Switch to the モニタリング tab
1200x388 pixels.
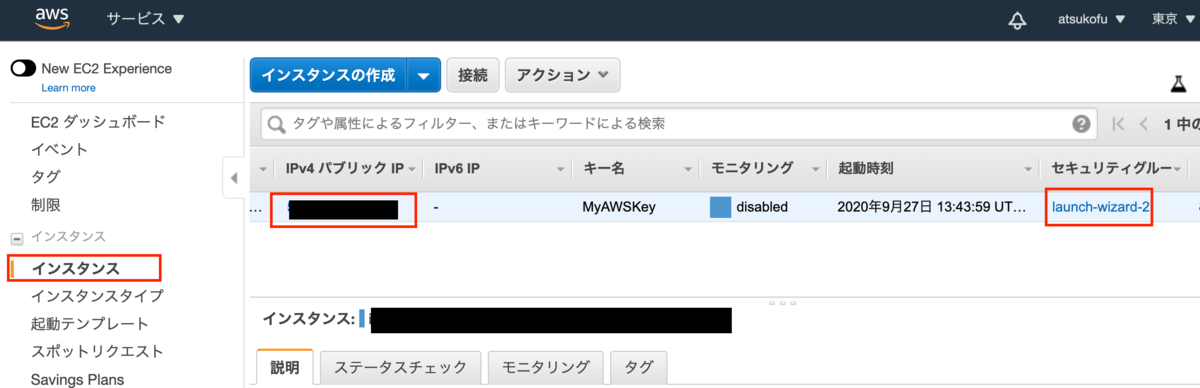tap(545, 367)
